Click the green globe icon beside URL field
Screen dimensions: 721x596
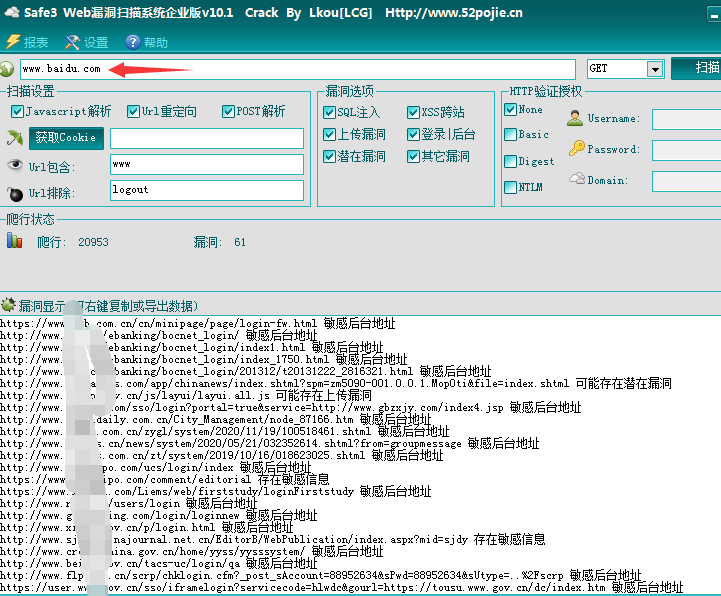[x=7, y=69]
